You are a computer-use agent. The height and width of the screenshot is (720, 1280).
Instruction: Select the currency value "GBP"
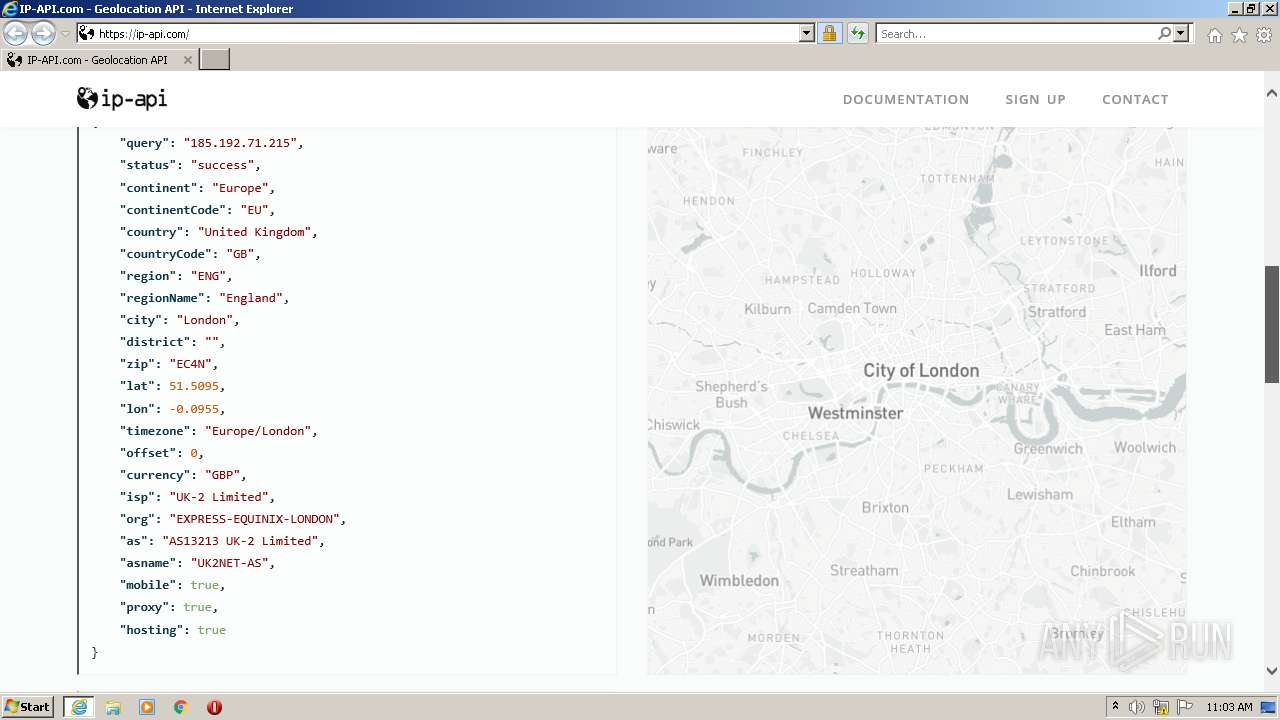(222, 474)
